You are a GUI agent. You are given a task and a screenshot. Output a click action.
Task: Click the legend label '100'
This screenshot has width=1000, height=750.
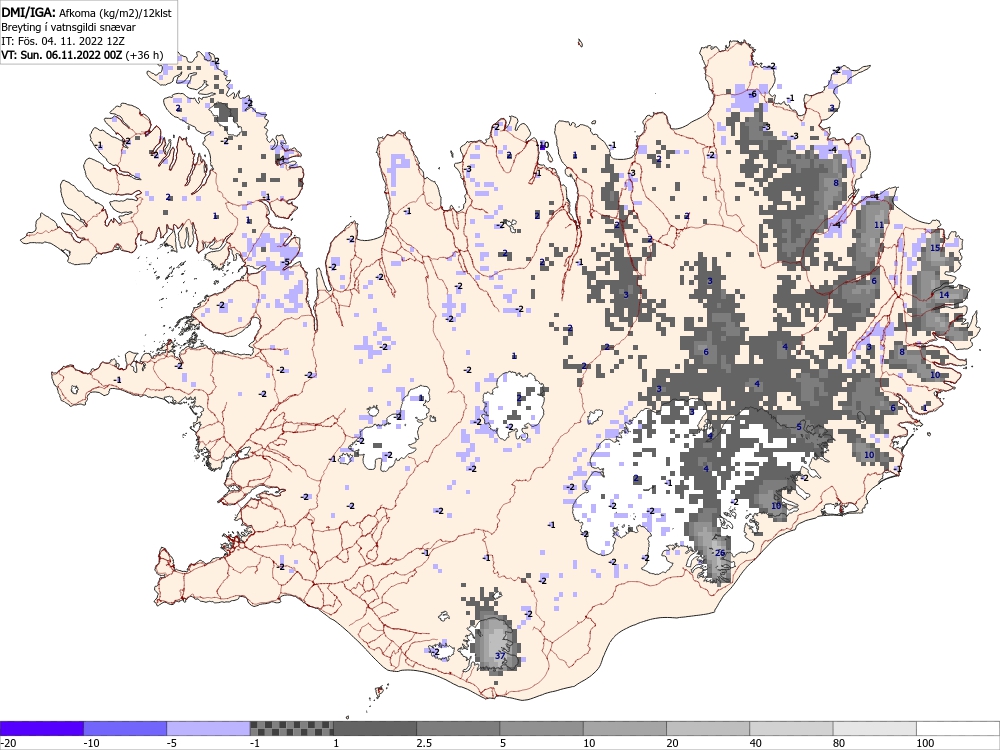[x=925, y=743]
